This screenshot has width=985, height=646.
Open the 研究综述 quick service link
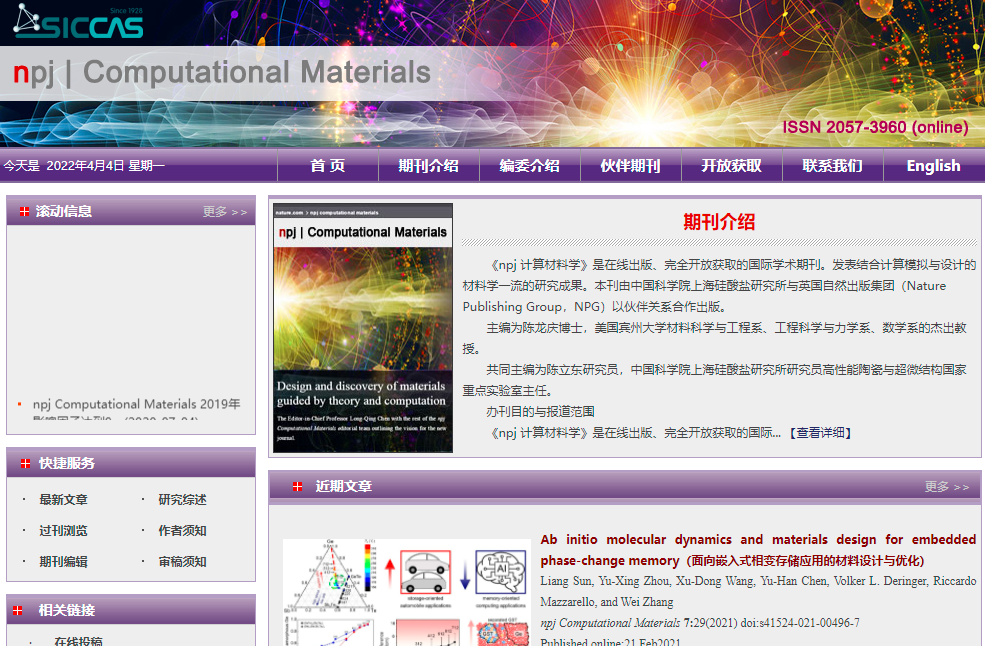tap(182, 500)
